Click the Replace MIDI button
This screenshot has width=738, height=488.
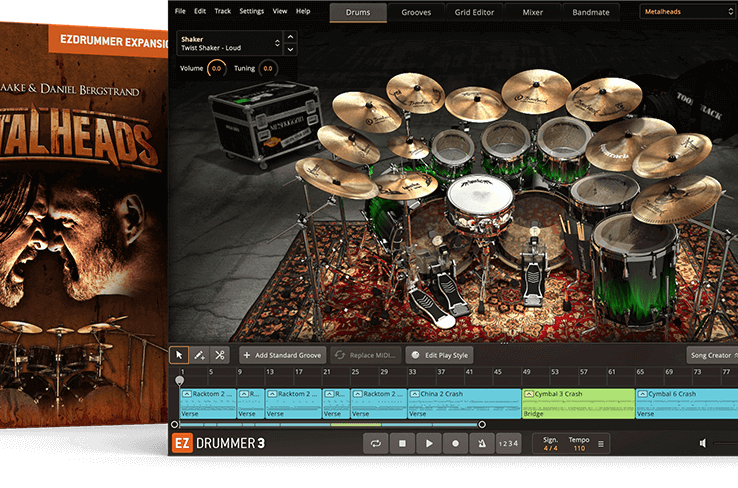[366, 355]
